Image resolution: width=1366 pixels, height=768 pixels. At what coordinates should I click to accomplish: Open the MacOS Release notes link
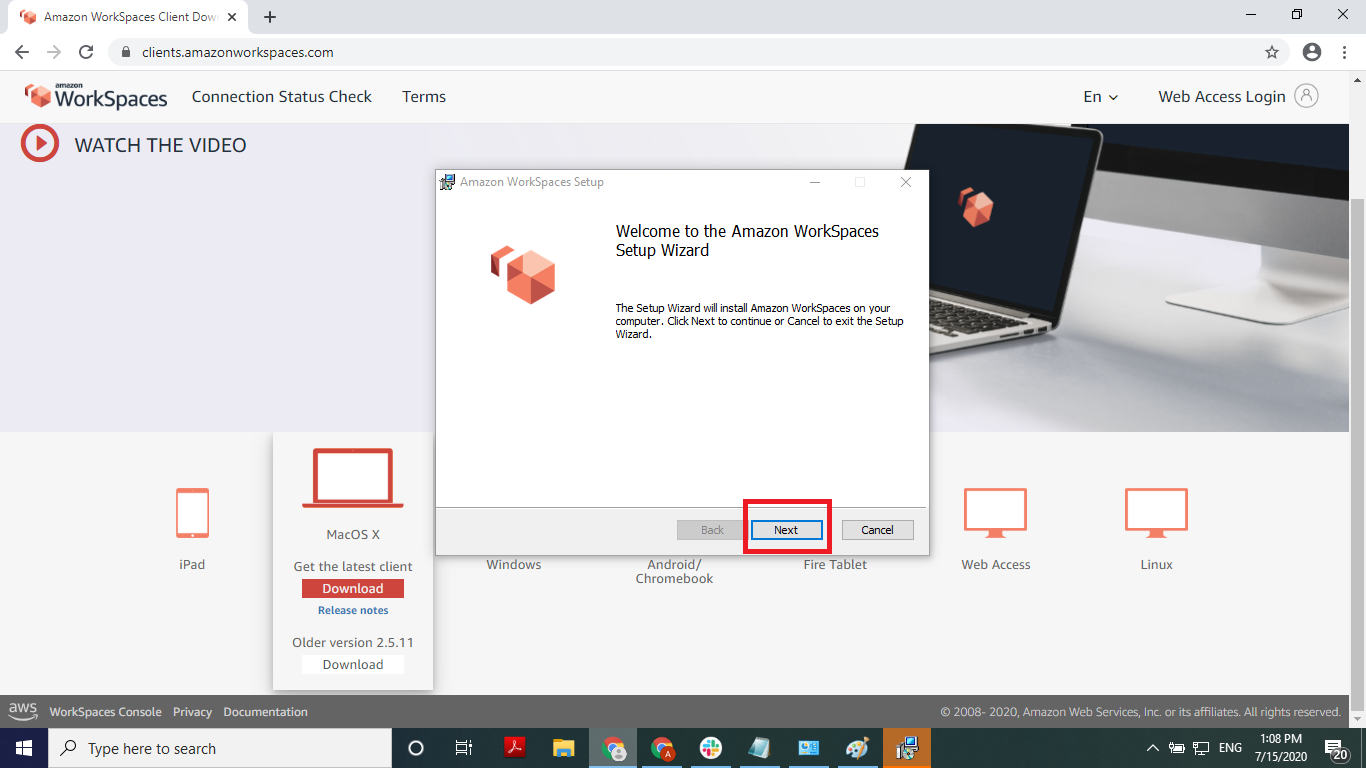point(353,610)
